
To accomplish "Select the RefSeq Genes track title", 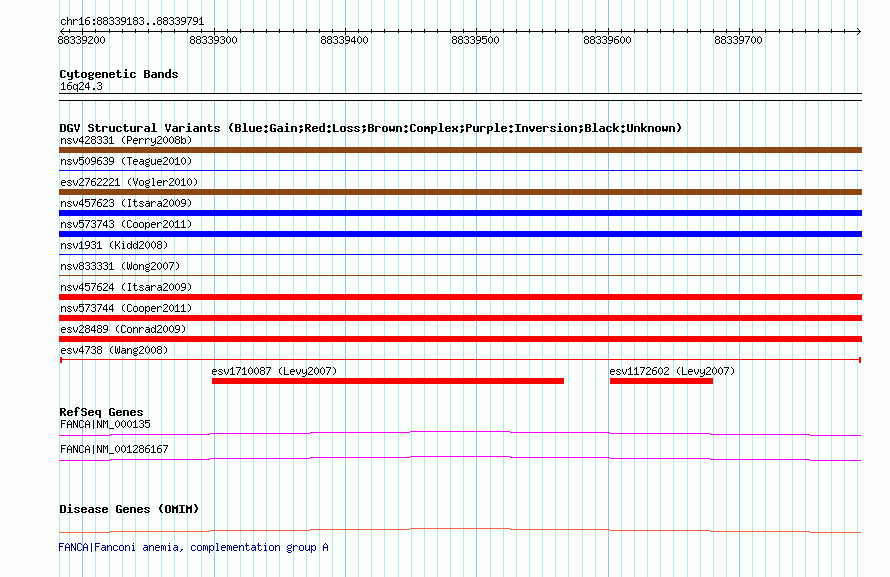I will coord(101,412).
